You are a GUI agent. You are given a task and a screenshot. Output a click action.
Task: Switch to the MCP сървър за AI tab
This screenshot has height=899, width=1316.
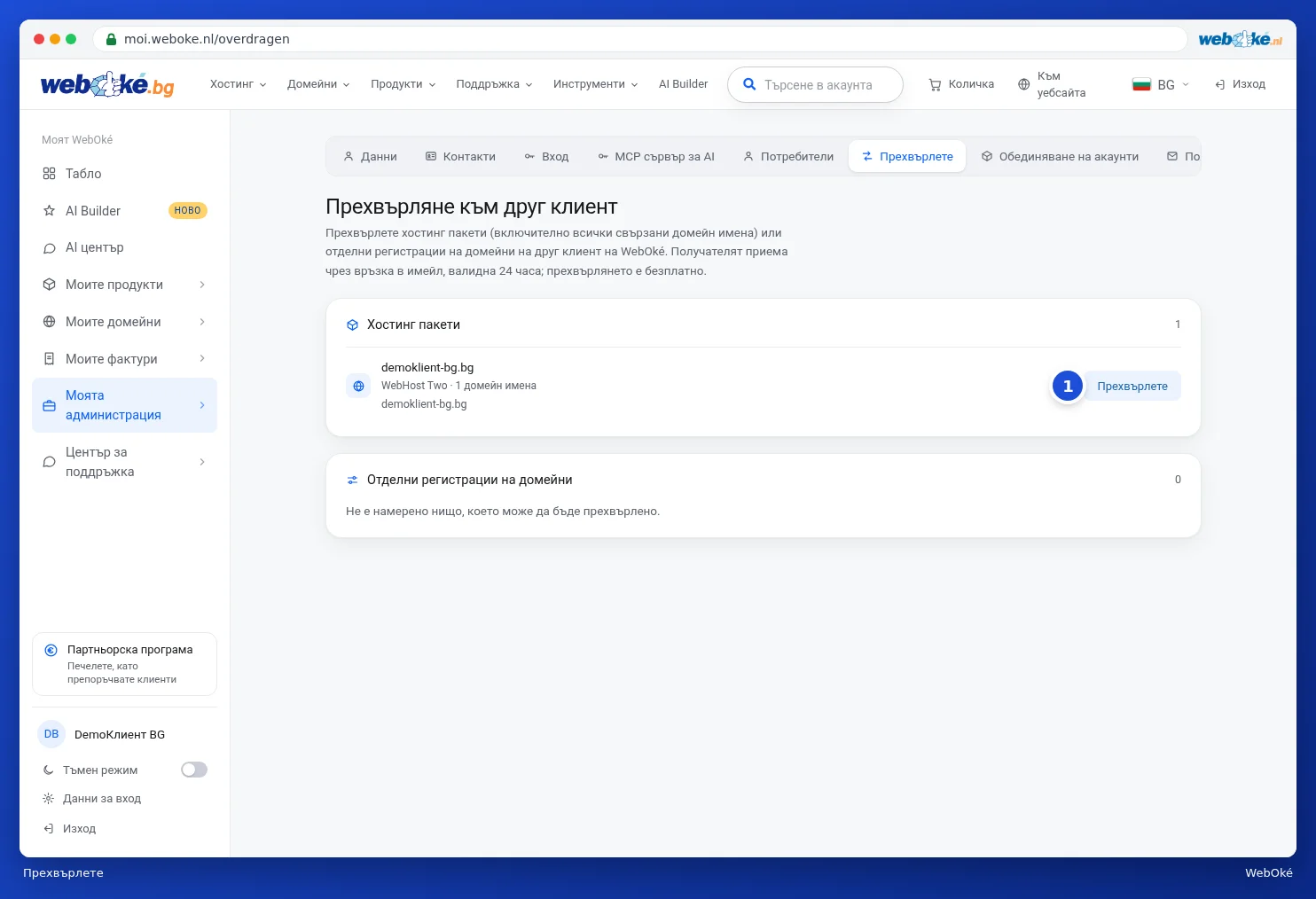(655, 156)
